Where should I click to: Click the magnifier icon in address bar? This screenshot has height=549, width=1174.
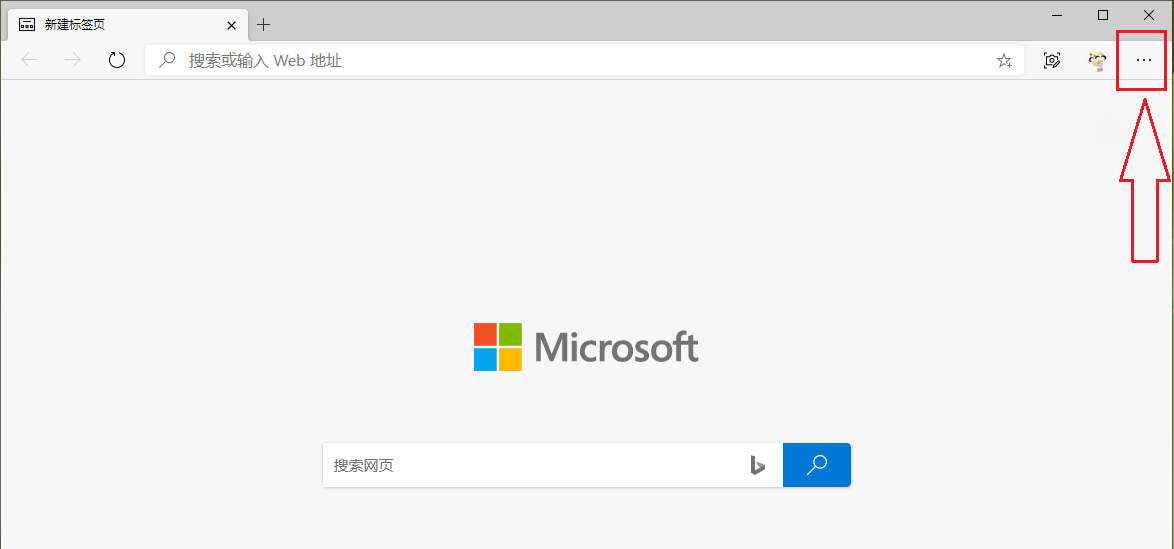(168, 60)
